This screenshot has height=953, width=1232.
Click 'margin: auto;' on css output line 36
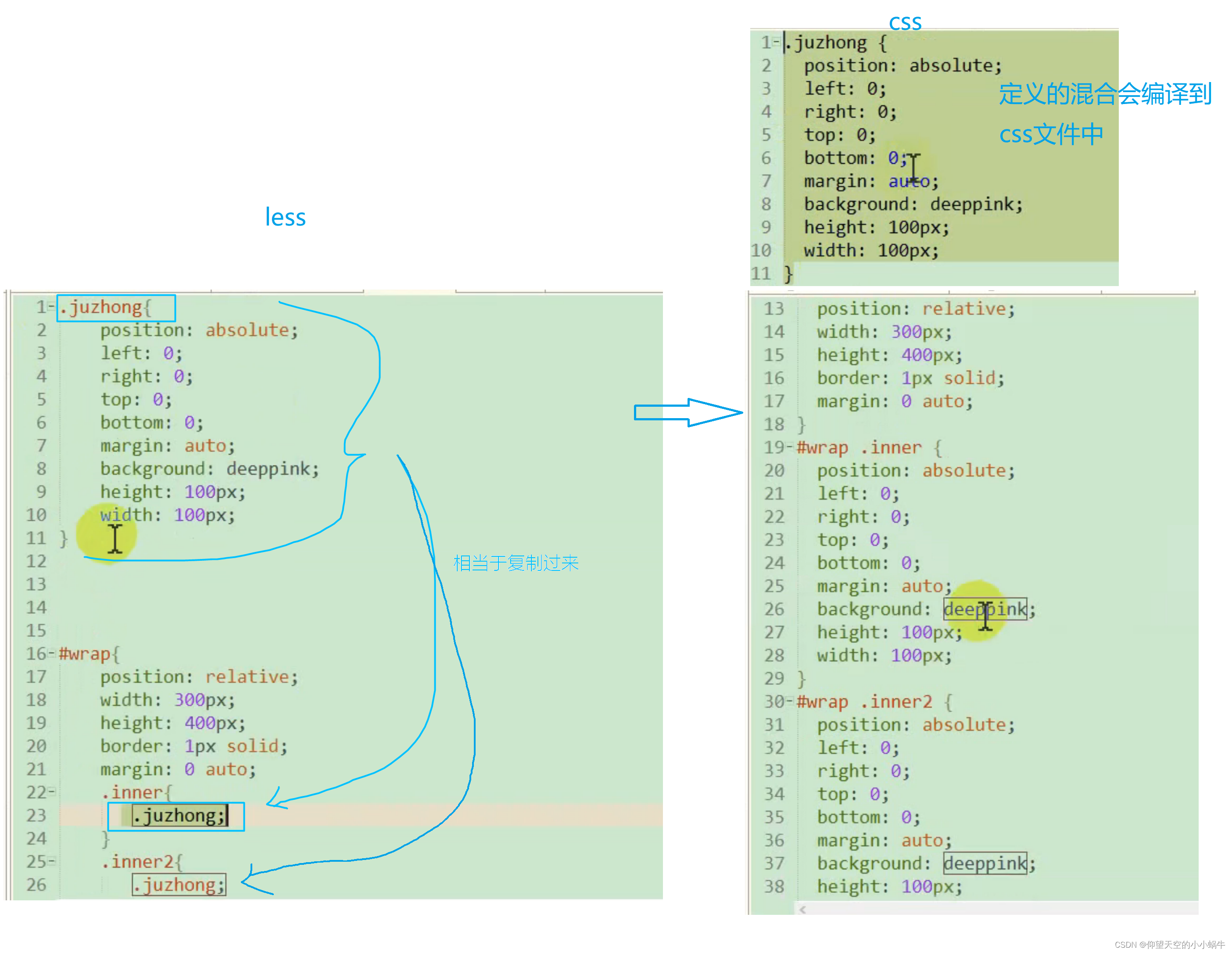885,840
